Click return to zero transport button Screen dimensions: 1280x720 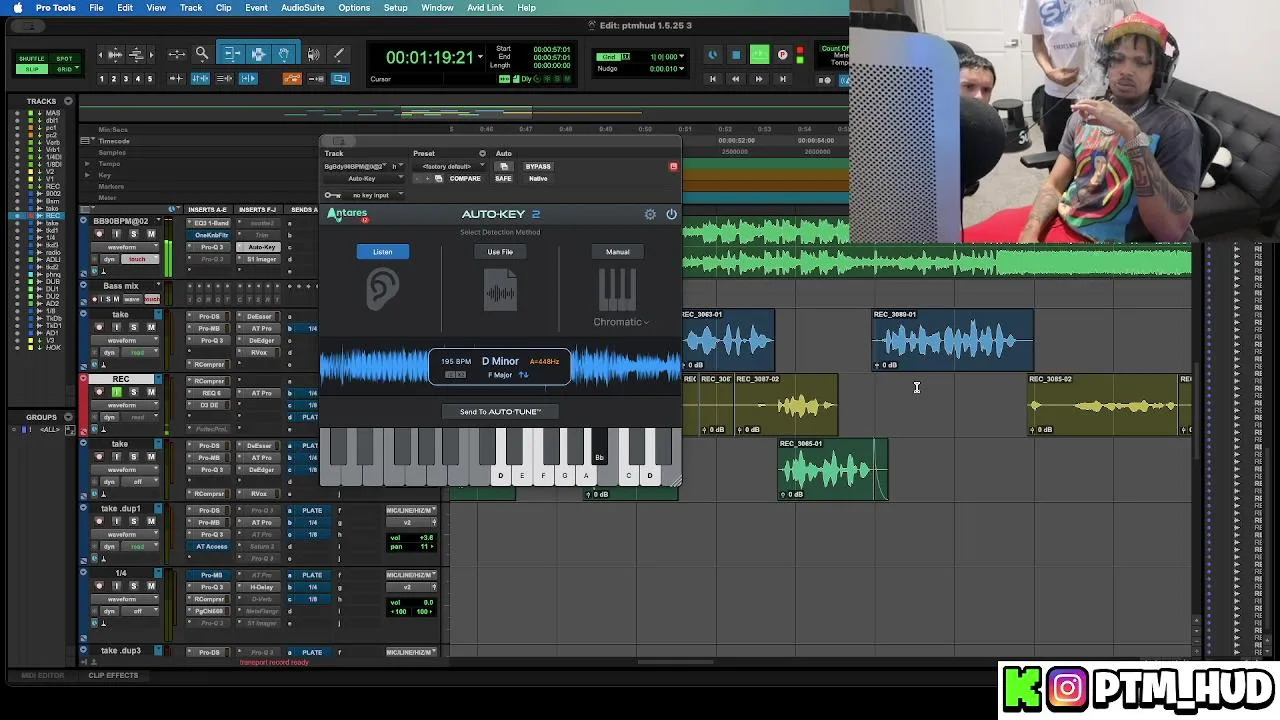tap(713, 79)
